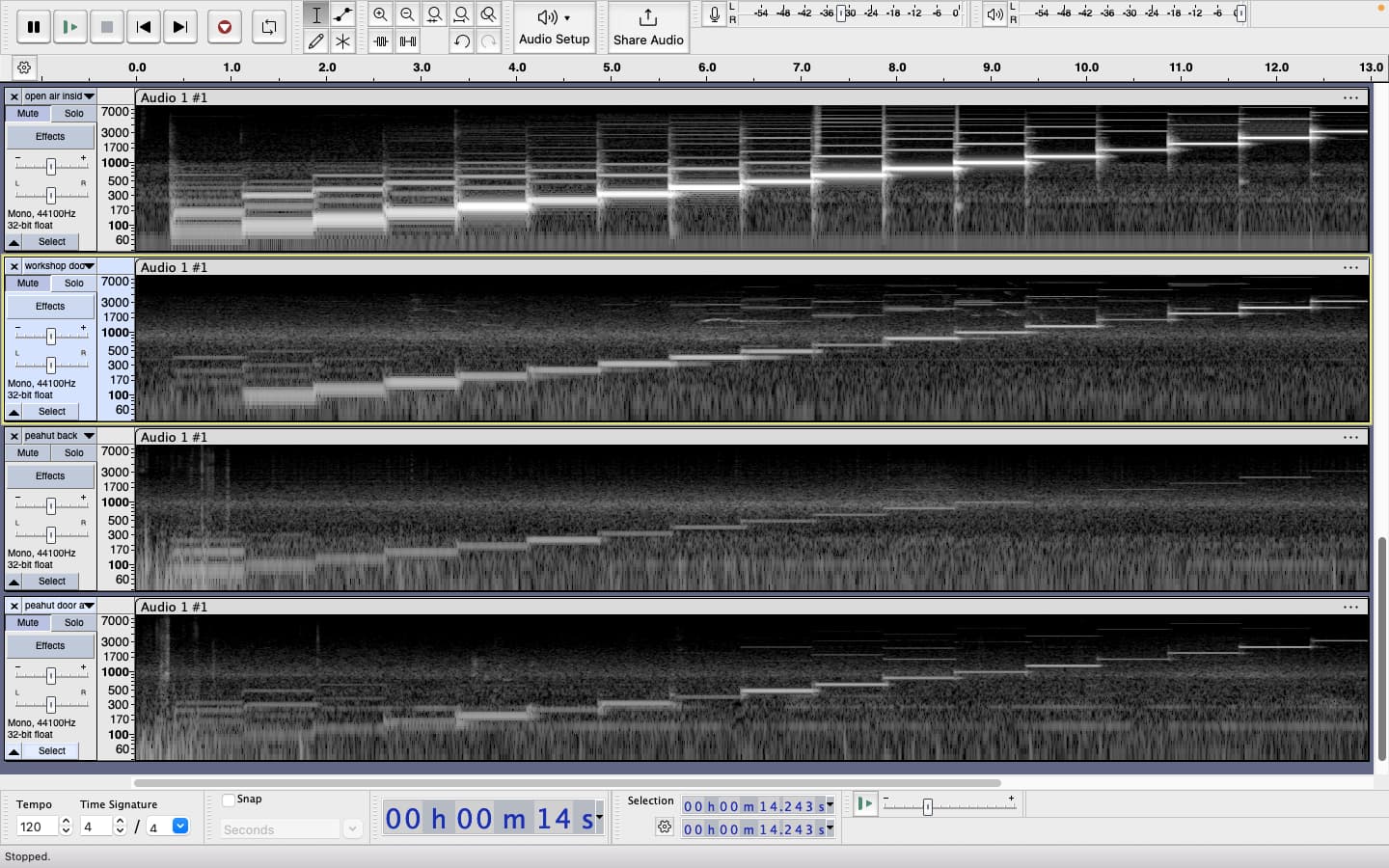The height and width of the screenshot is (868, 1389).
Task: Click the Stop button
Action: click(107, 27)
